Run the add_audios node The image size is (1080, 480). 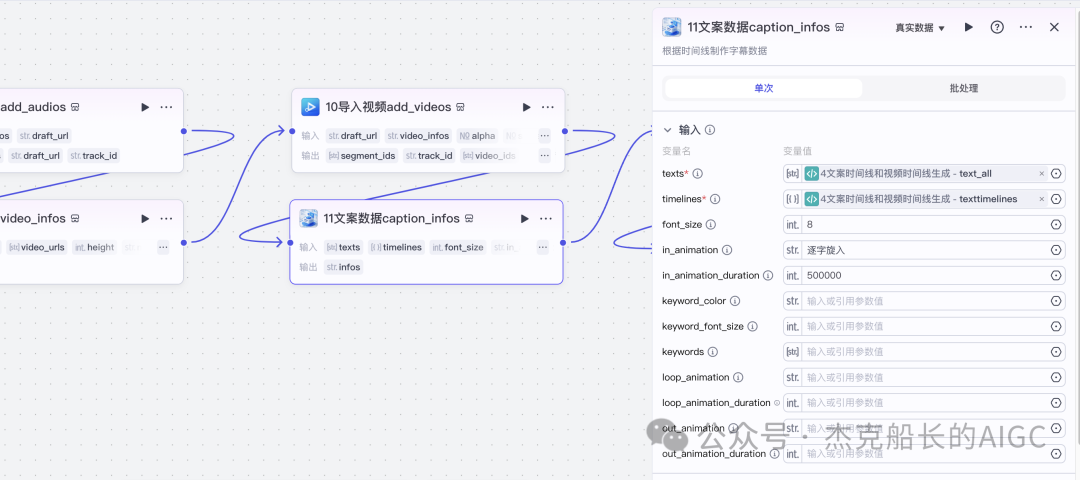tap(145, 107)
